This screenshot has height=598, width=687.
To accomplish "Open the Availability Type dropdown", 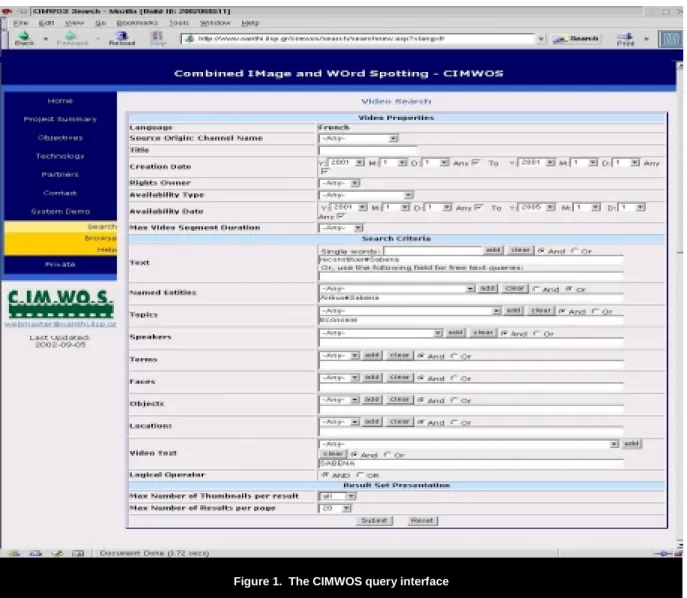I will tap(366, 195).
